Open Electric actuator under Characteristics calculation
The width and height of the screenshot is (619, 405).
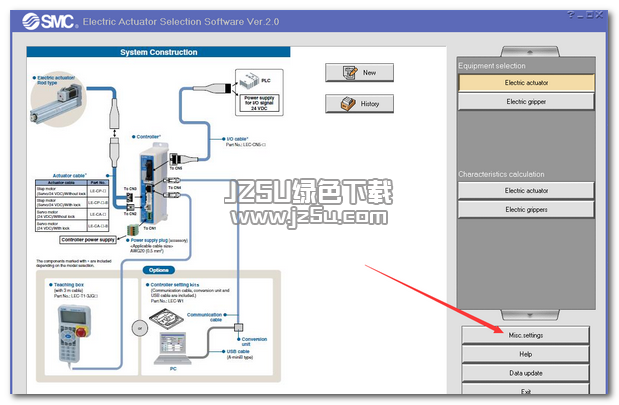pos(526,191)
